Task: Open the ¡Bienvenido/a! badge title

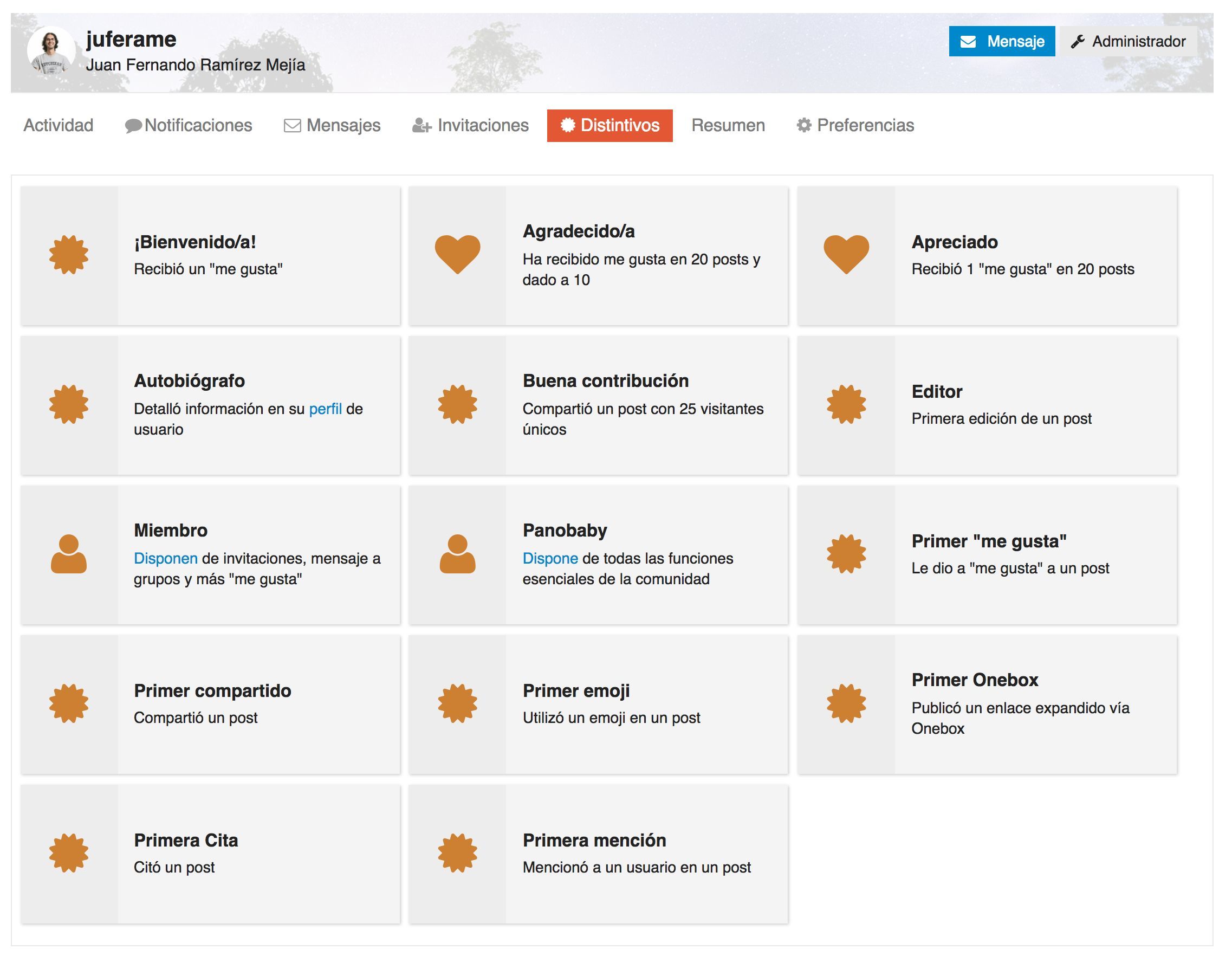Action: 195,242
